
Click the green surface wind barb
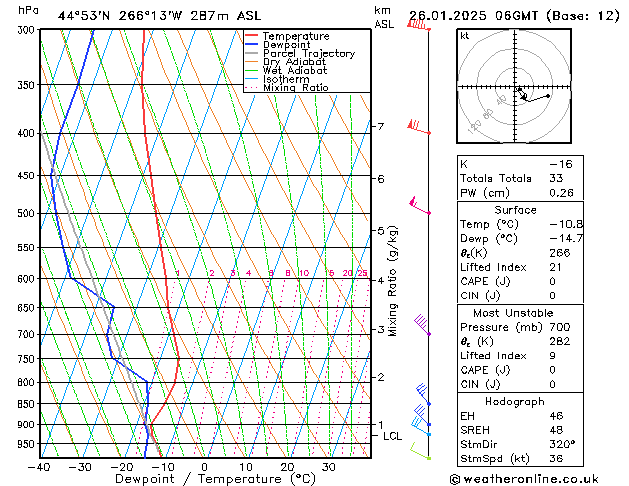[420, 451]
